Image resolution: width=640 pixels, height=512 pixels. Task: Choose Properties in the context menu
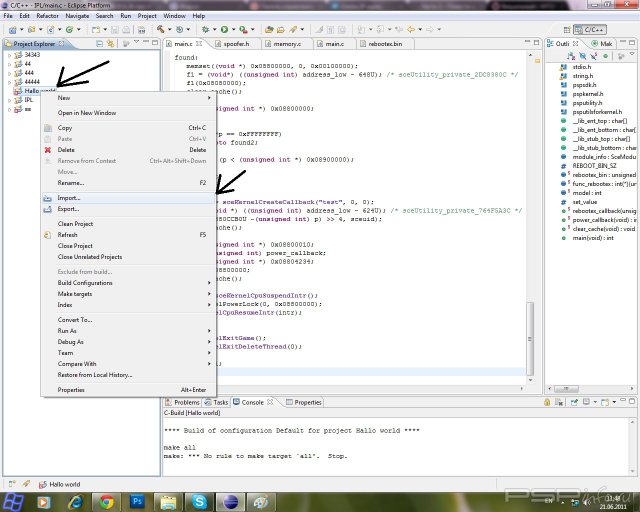(x=71, y=389)
